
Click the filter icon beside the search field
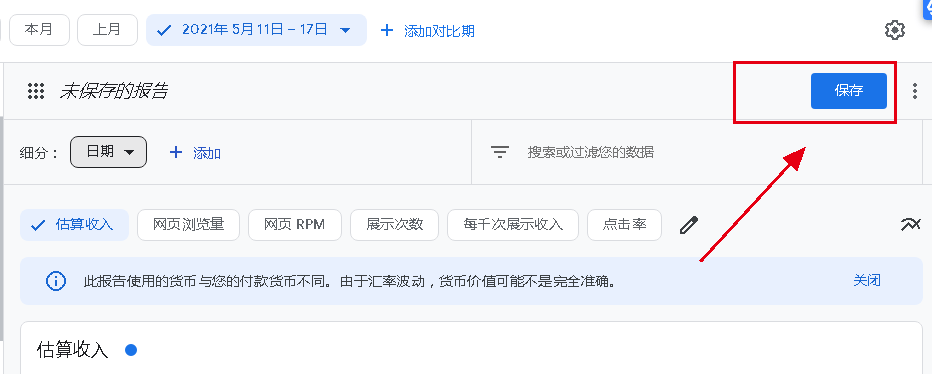[500, 152]
